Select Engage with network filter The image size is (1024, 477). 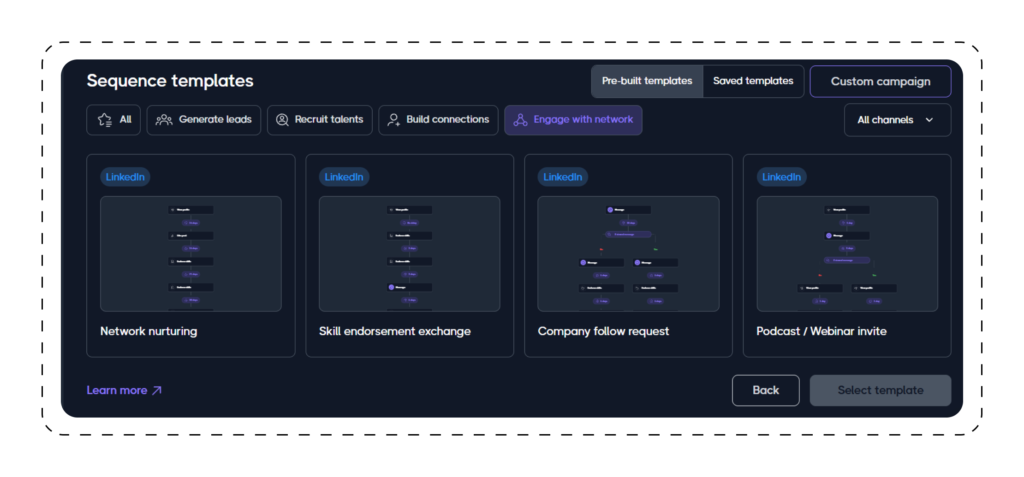click(x=573, y=120)
